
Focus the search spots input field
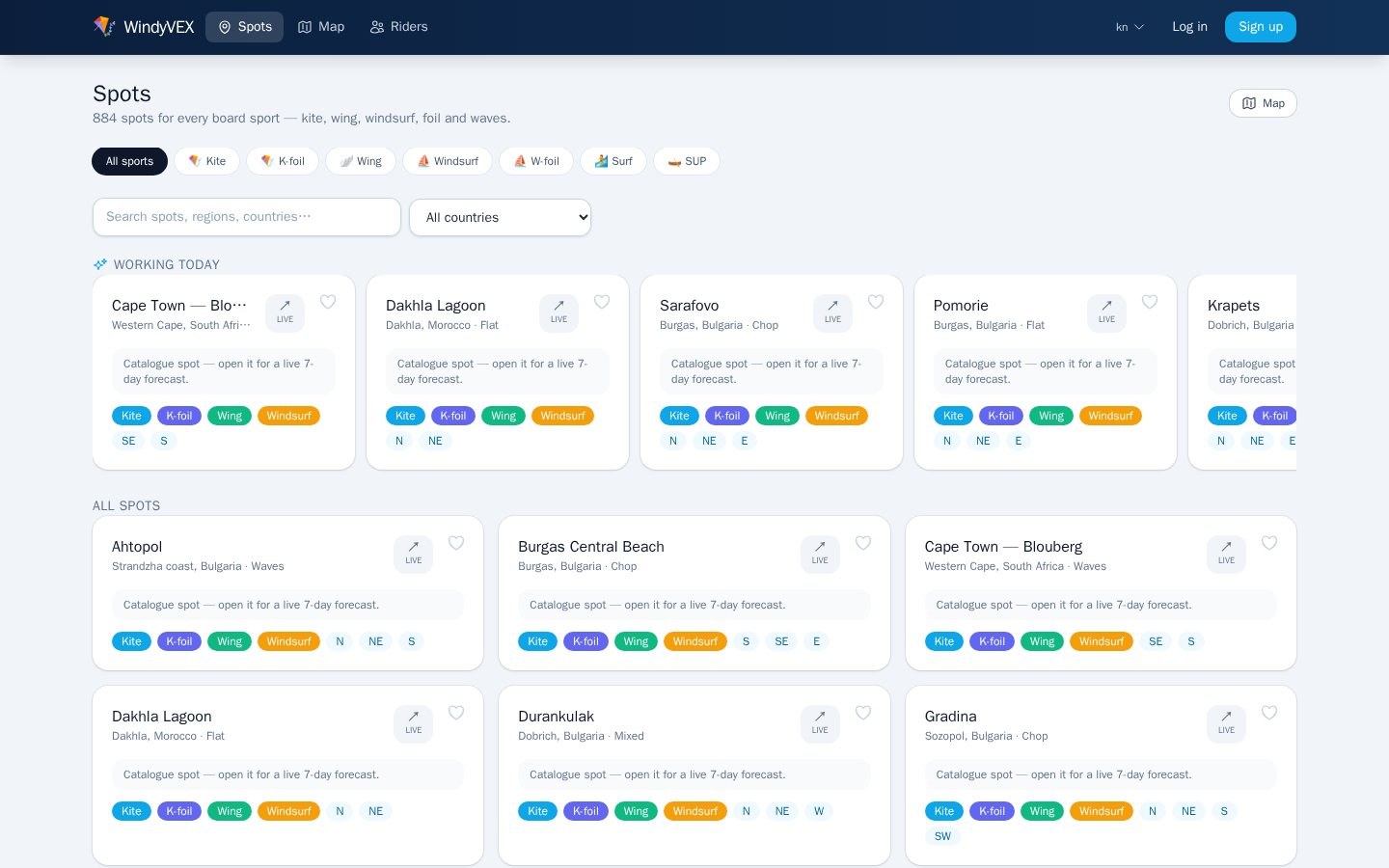tap(247, 217)
